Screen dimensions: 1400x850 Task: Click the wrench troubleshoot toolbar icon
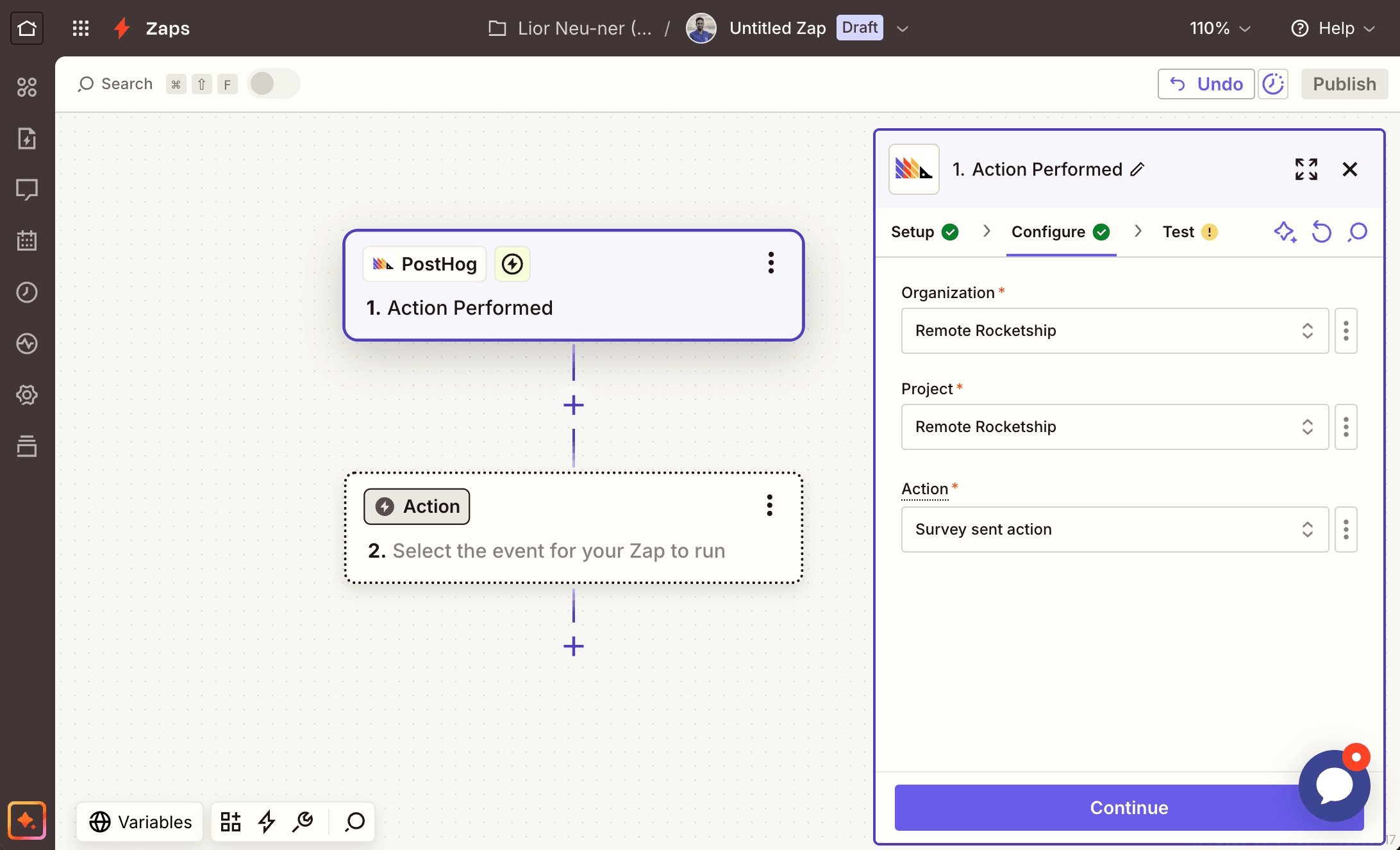(303, 822)
